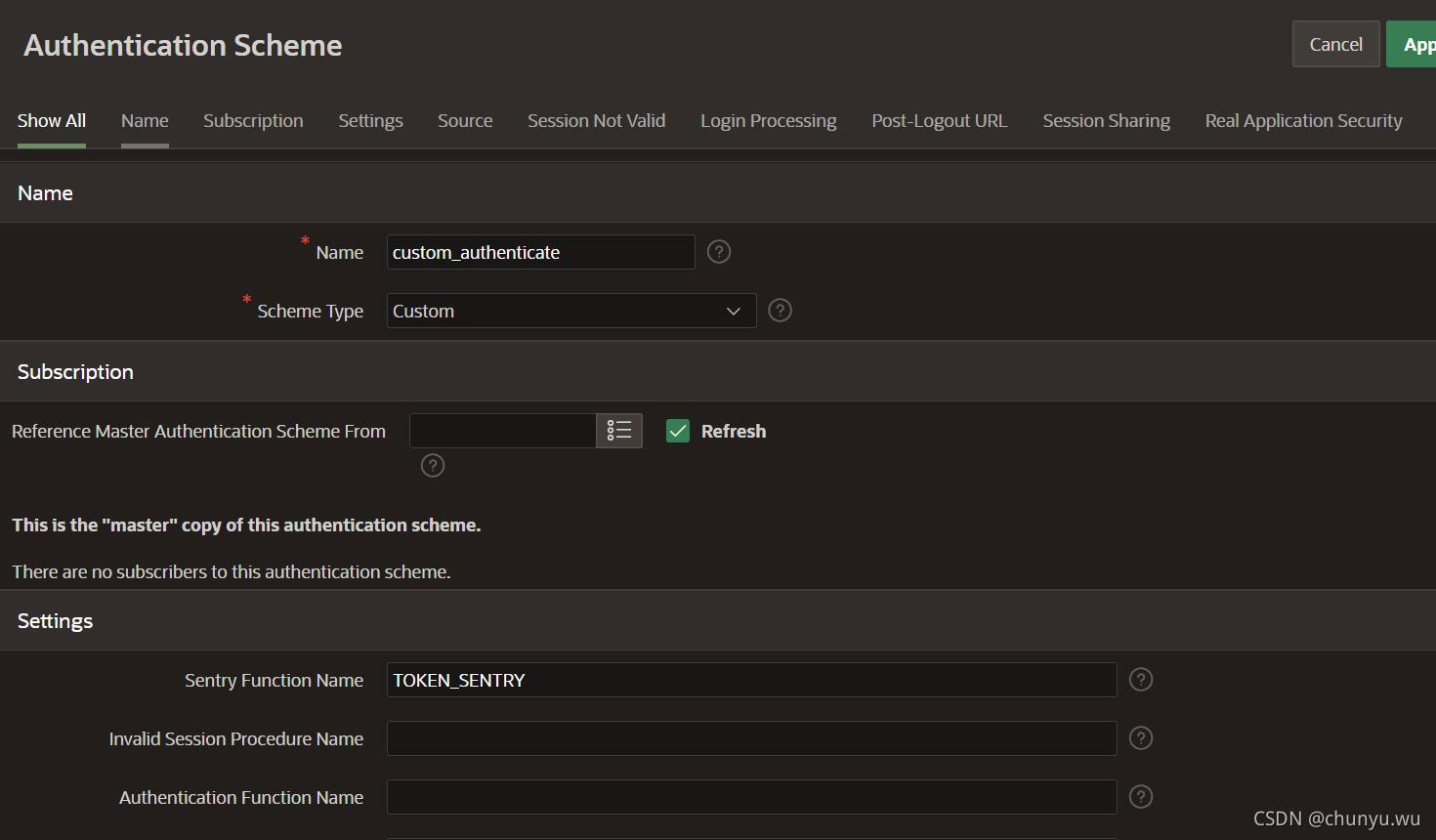Open help for Sentry Function Name
The image size is (1436, 840).
click(x=1140, y=679)
